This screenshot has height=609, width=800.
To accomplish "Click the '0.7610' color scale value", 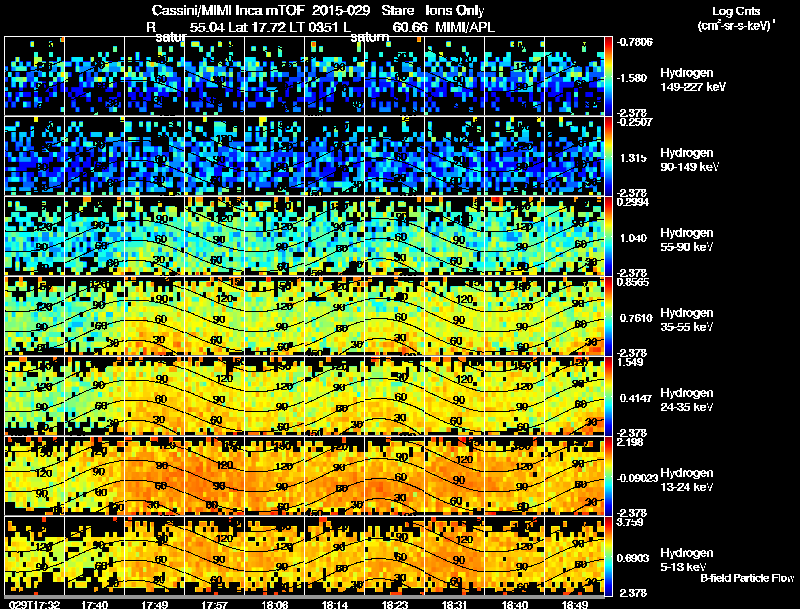I will tap(636, 318).
